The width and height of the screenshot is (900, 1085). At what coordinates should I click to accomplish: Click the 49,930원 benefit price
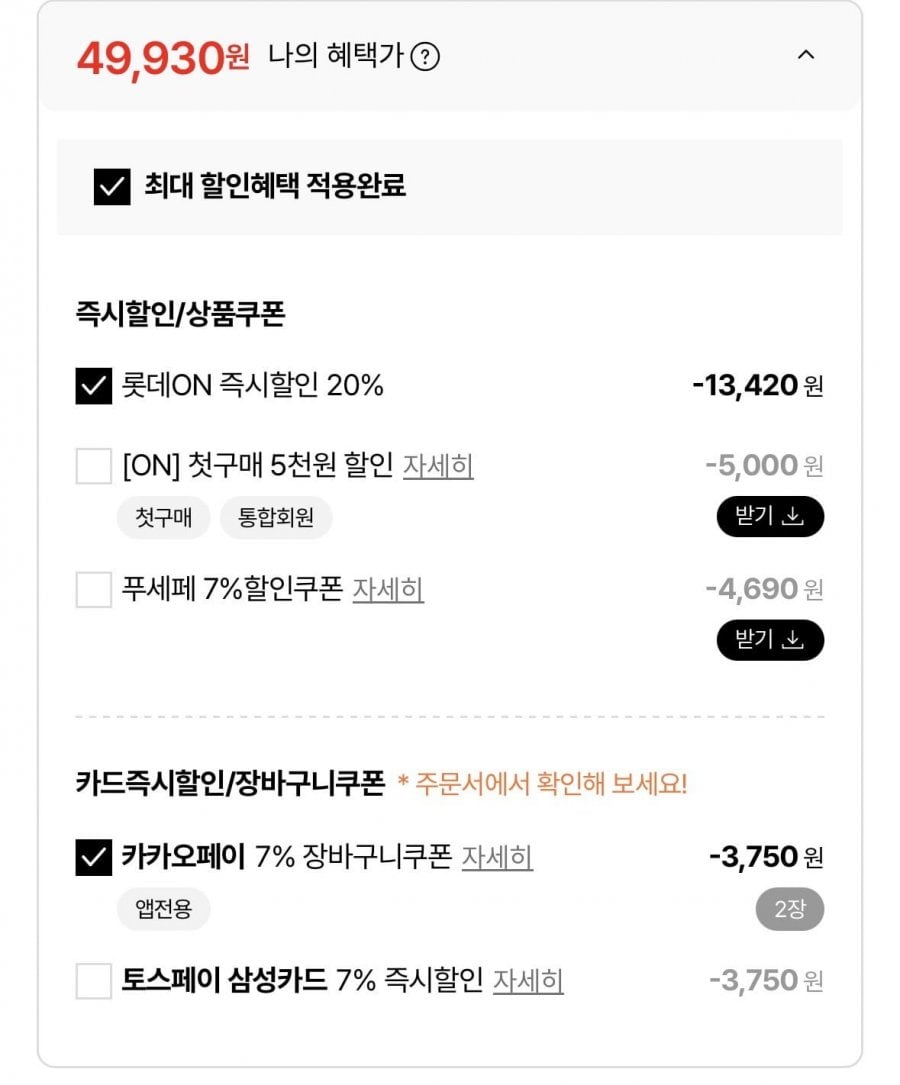point(163,58)
